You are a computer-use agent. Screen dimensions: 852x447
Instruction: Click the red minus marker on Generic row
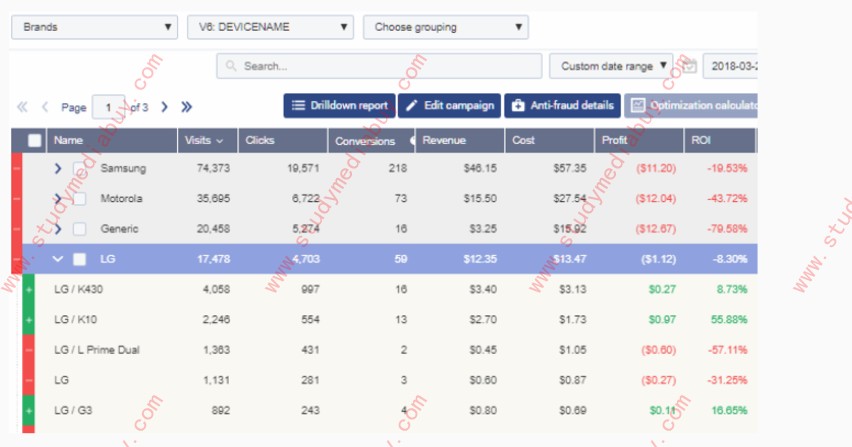coord(17,229)
